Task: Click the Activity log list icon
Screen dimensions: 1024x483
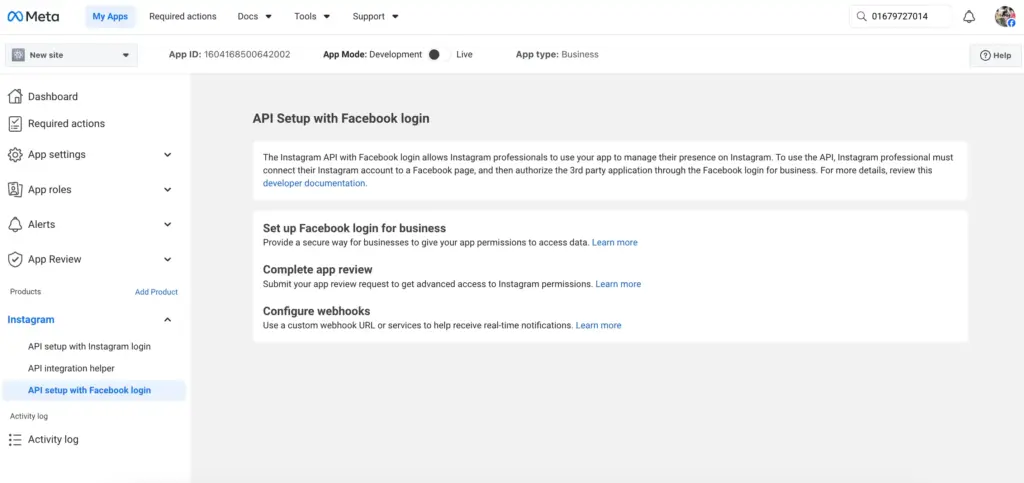Action: (15, 439)
